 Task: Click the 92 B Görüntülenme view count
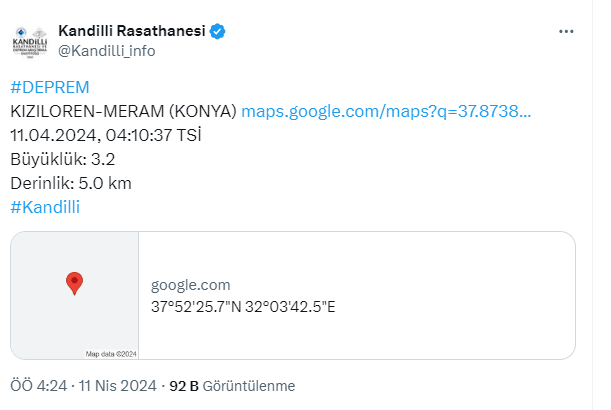point(232,385)
